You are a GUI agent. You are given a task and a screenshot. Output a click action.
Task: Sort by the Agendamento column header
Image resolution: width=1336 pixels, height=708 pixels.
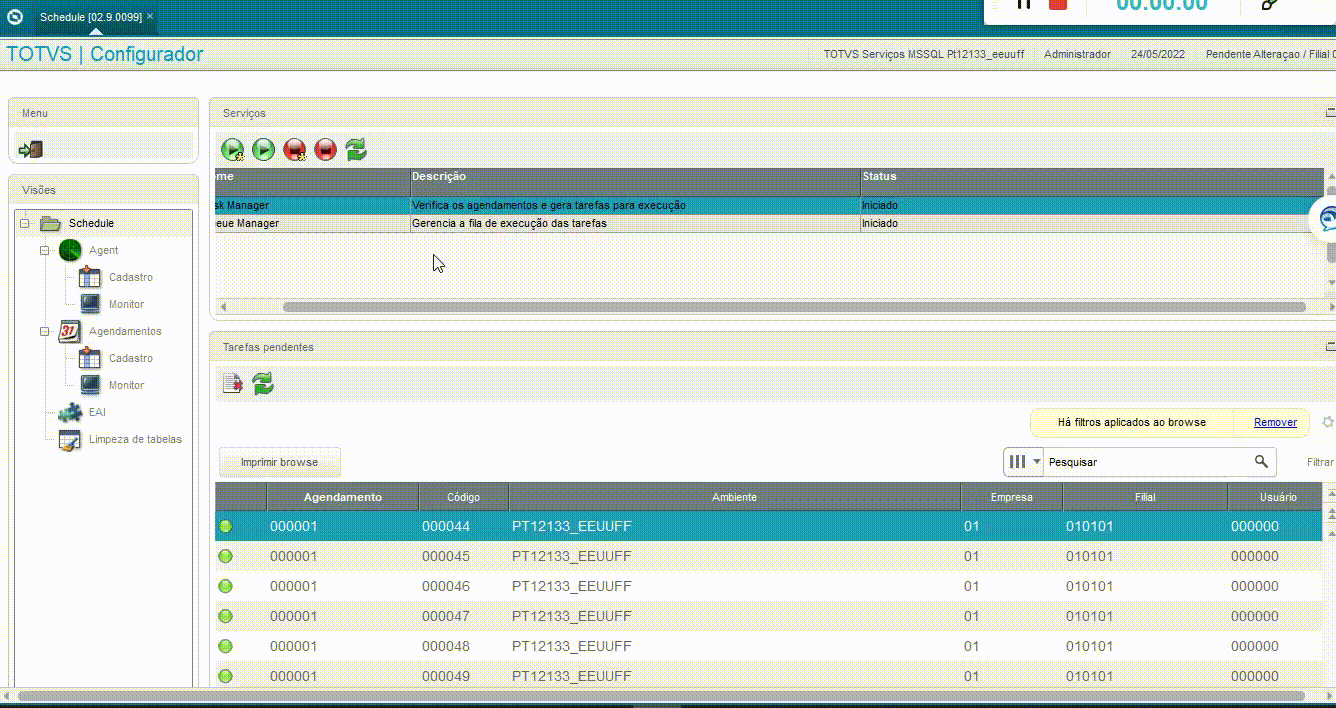(x=343, y=497)
